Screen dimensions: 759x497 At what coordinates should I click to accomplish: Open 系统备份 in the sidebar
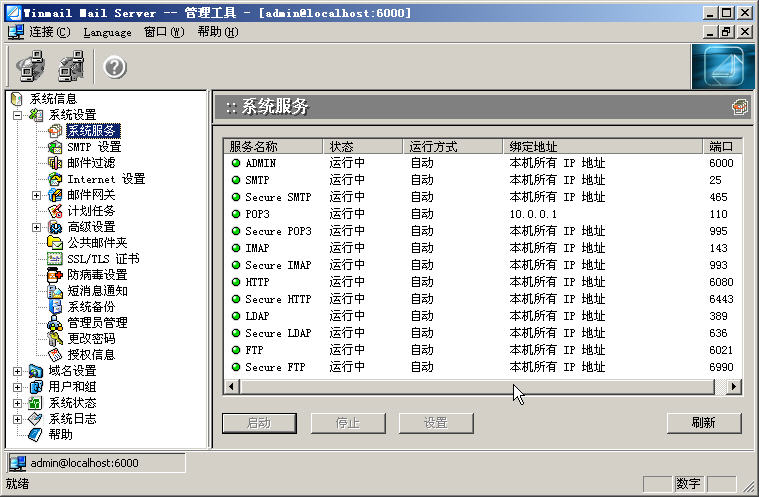(90, 307)
